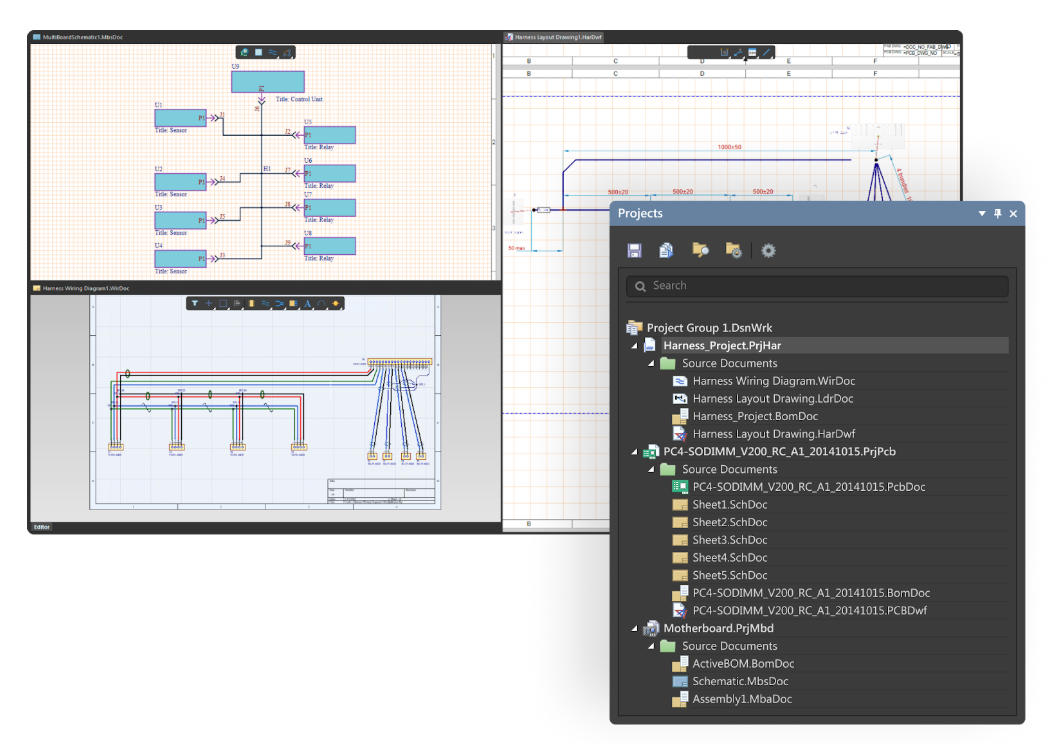1056x744 pixels.
Task: Click the Save icon in Projects panel
Action: (x=634, y=250)
